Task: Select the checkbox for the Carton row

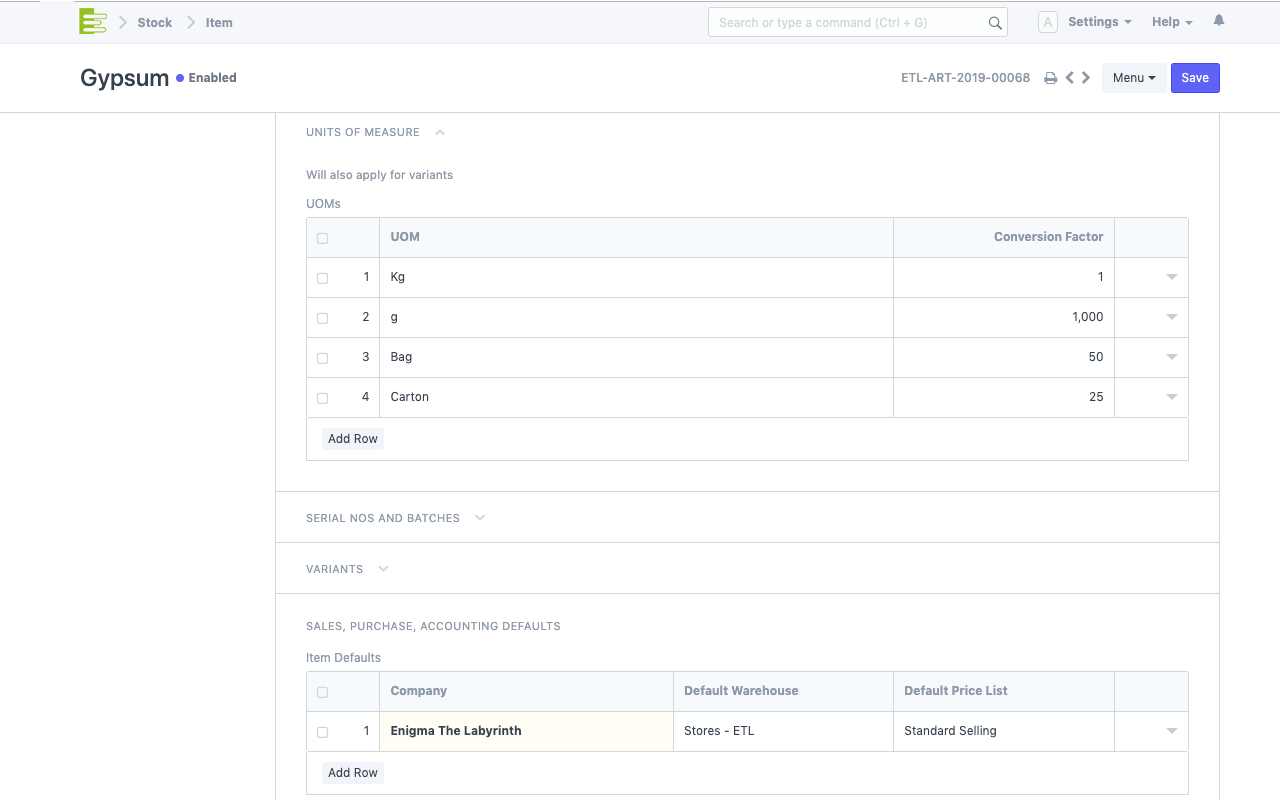Action: 322,398
